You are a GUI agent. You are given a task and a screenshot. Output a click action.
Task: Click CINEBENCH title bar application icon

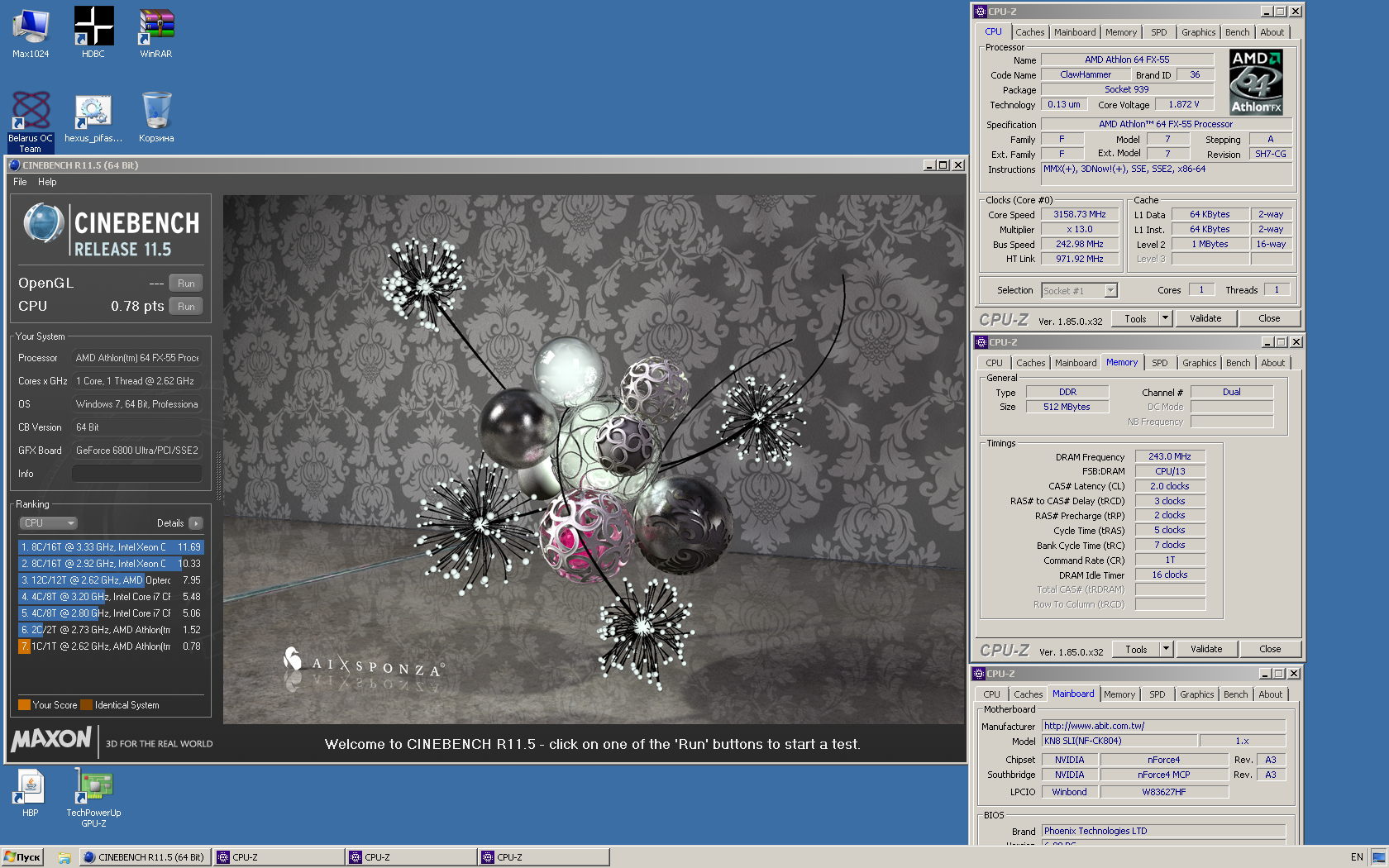coord(14,165)
